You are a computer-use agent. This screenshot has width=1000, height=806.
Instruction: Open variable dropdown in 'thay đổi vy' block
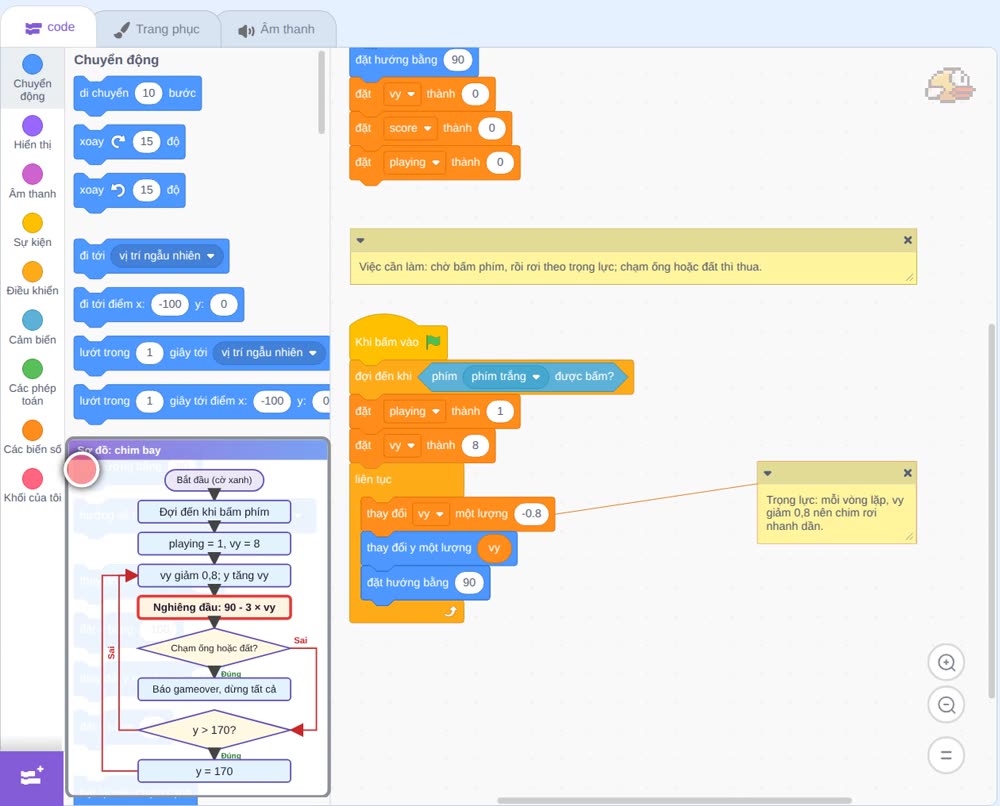[x=430, y=514]
